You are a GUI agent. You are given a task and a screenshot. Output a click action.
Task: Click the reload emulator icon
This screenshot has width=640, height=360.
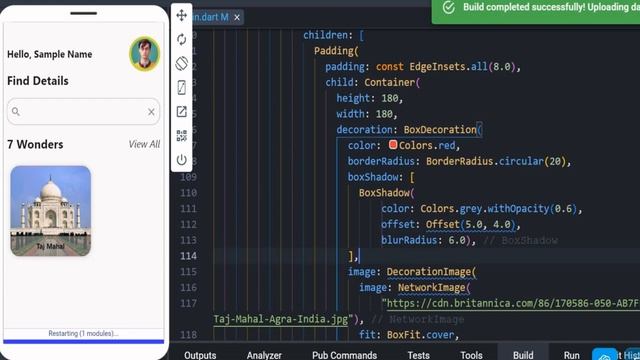pos(182,39)
